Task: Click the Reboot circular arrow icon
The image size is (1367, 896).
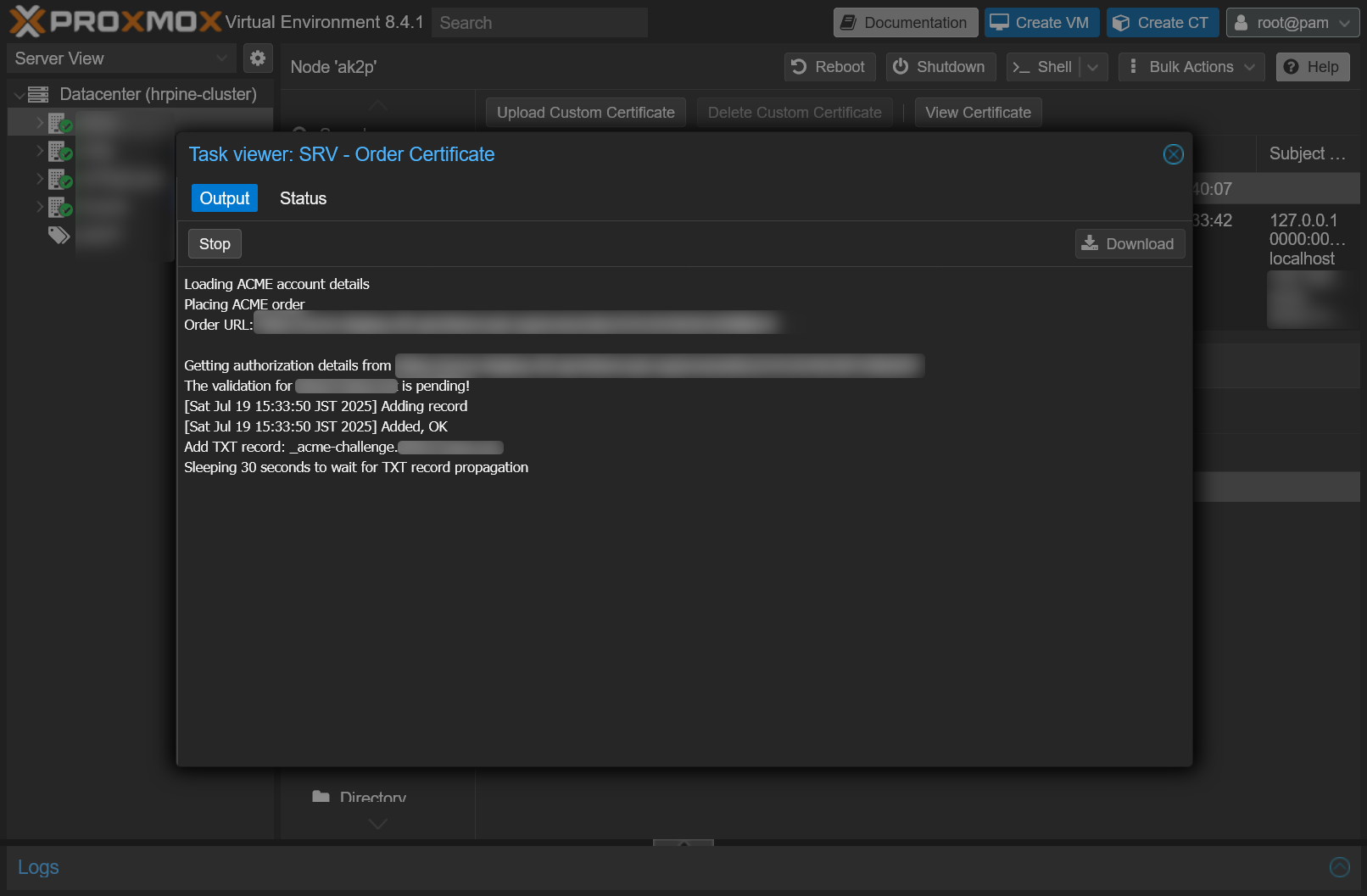Action: pyautogui.click(x=799, y=67)
